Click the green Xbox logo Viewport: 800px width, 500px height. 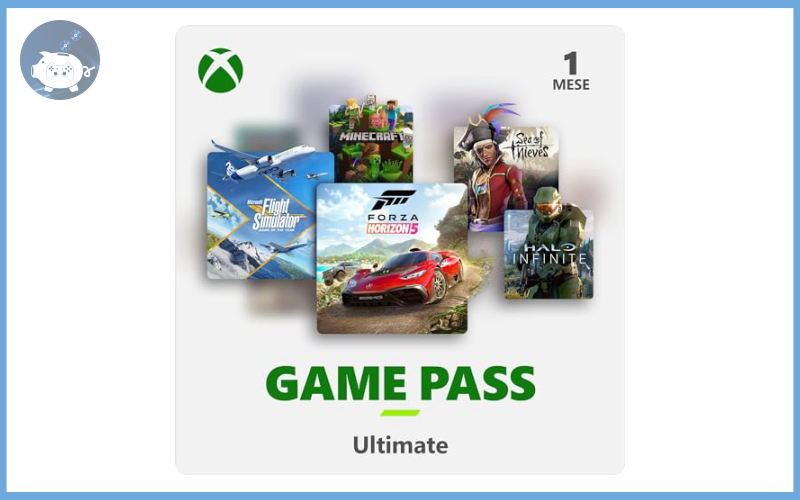[x=220, y=70]
